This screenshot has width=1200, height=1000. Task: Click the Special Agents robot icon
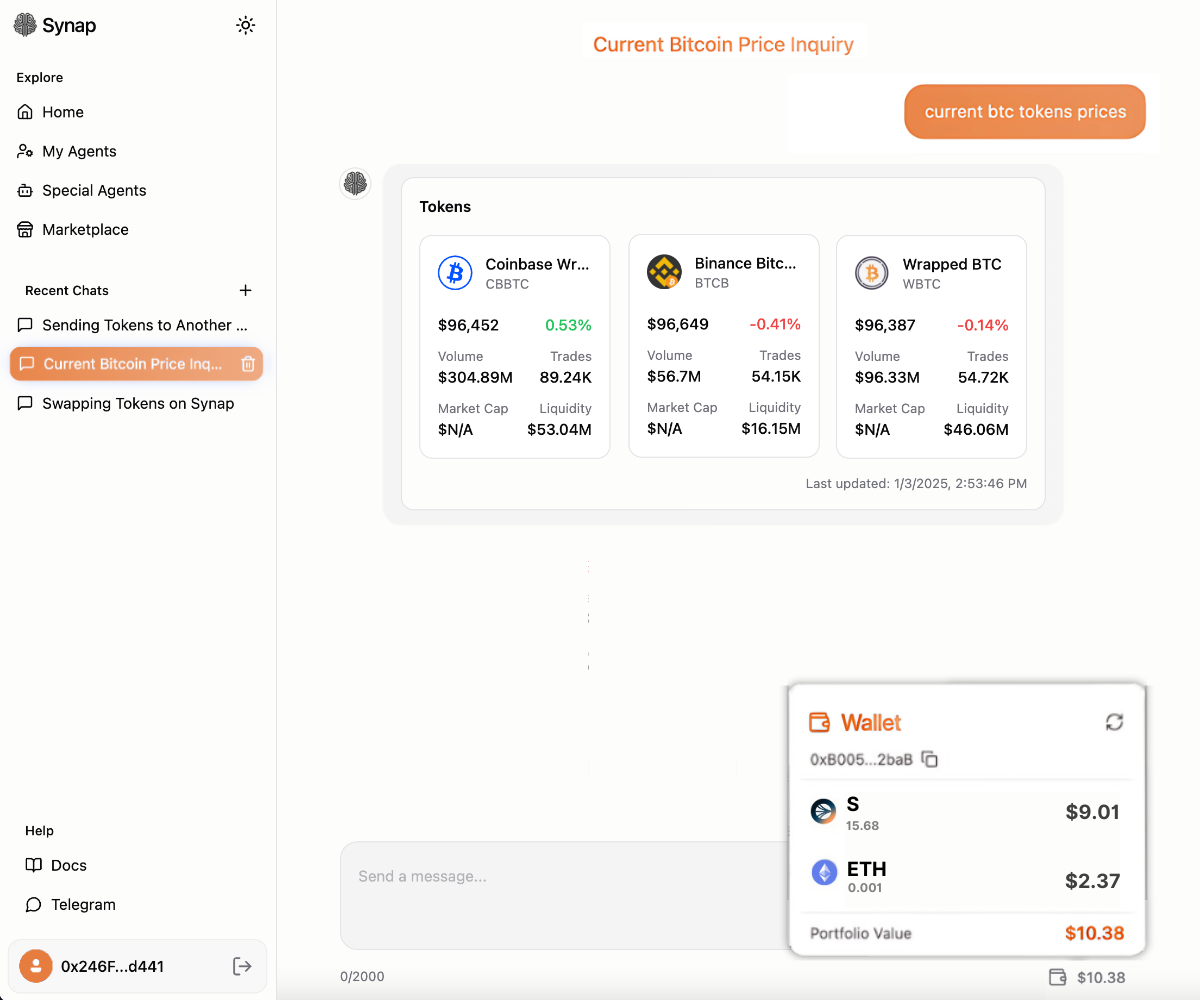coord(25,190)
